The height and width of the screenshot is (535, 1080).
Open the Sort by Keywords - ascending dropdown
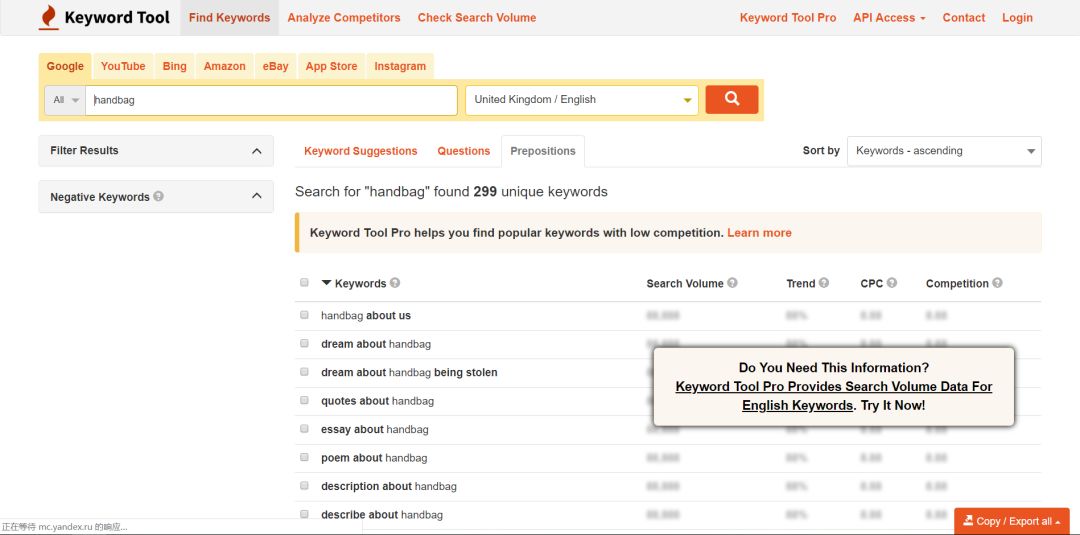tap(944, 151)
